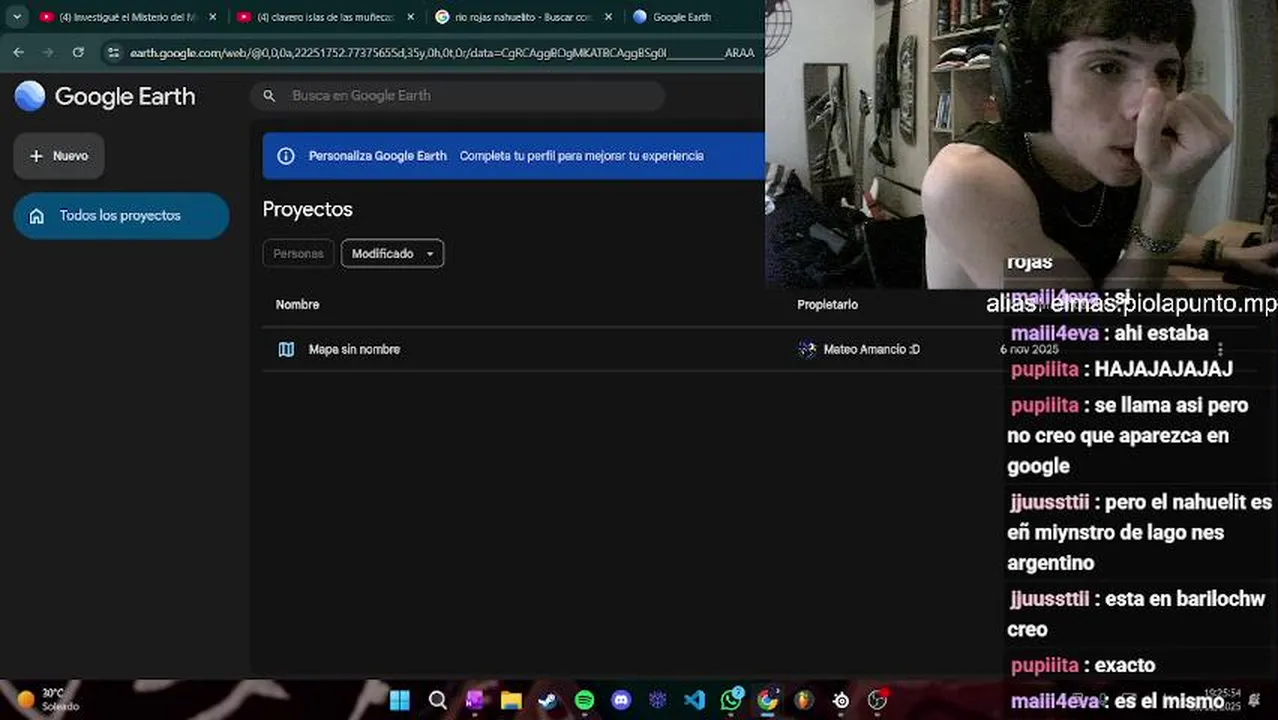Open Discord from the taskbar
The width and height of the screenshot is (1278, 720).
coord(621,700)
